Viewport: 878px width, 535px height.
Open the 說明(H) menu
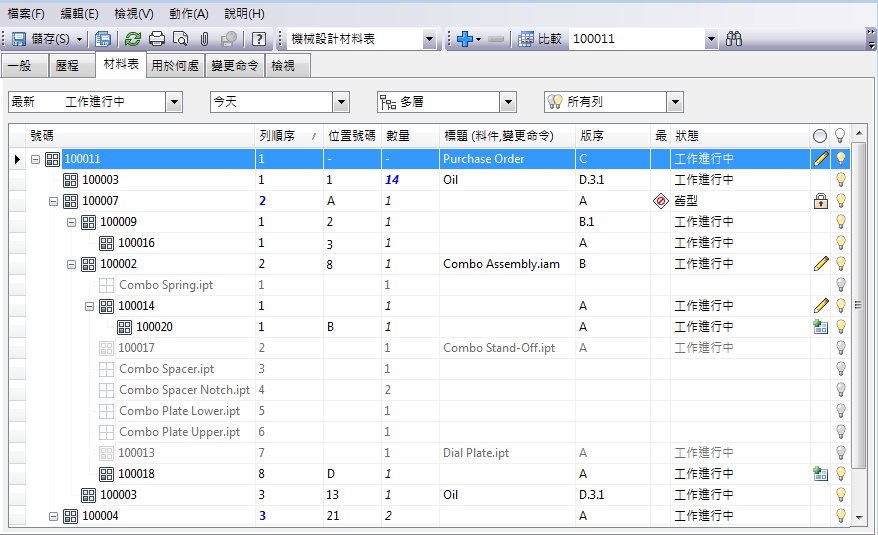pyautogui.click(x=245, y=13)
